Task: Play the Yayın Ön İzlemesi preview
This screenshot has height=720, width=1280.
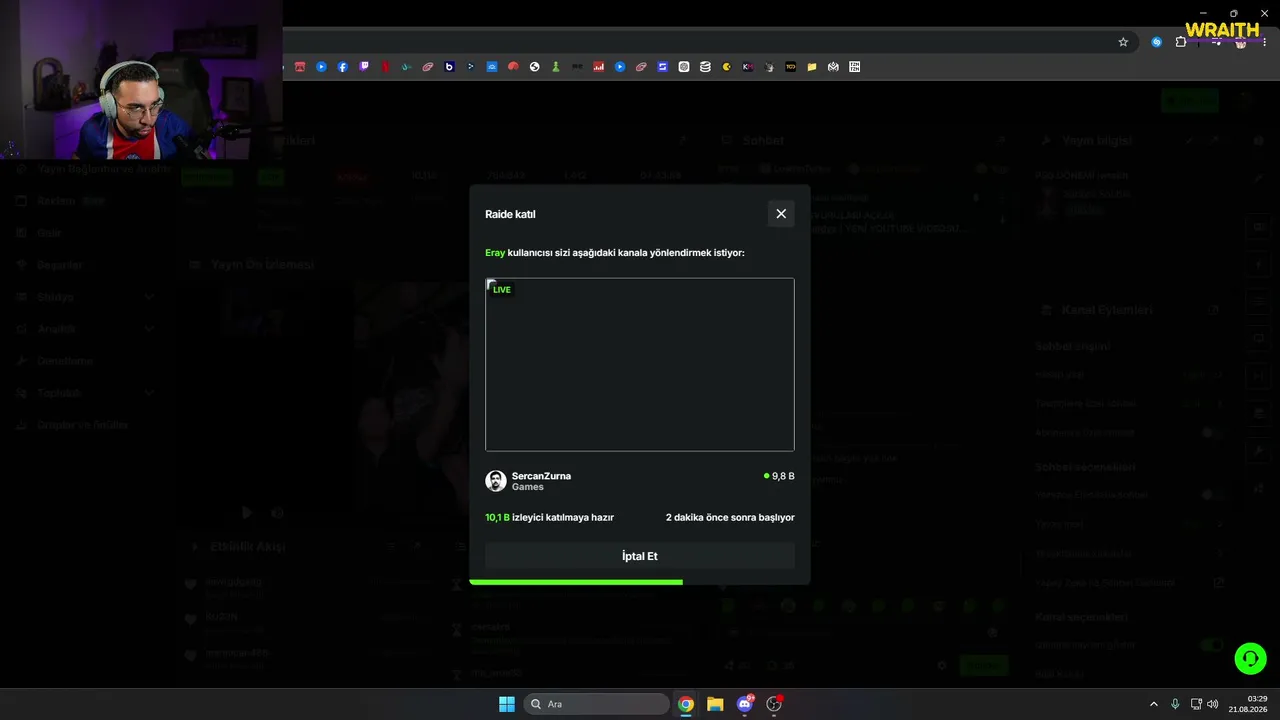Action: pyautogui.click(x=247, y=513)
